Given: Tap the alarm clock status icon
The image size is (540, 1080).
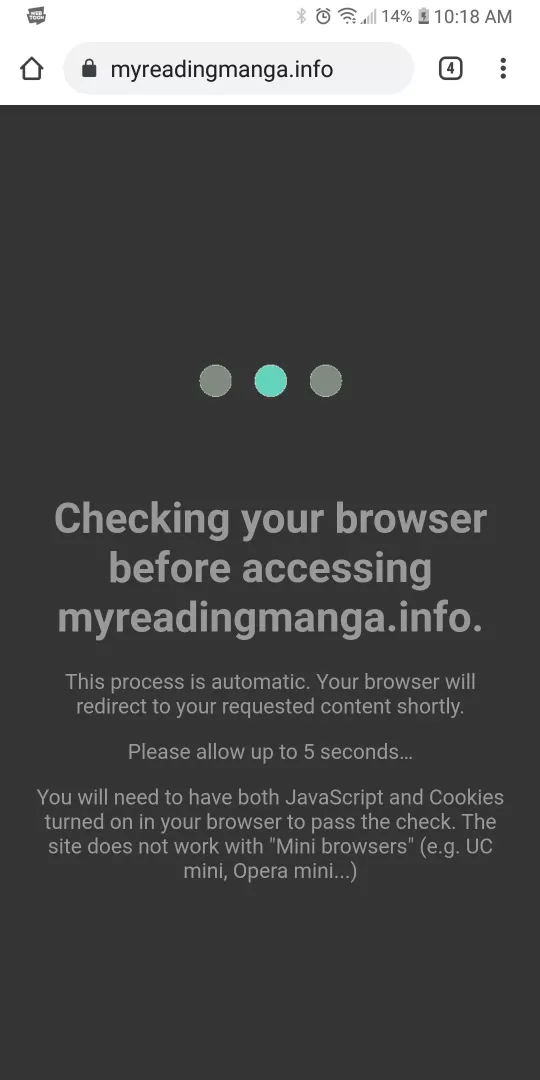Looking at the screenshot, I should tap(323, 16).
